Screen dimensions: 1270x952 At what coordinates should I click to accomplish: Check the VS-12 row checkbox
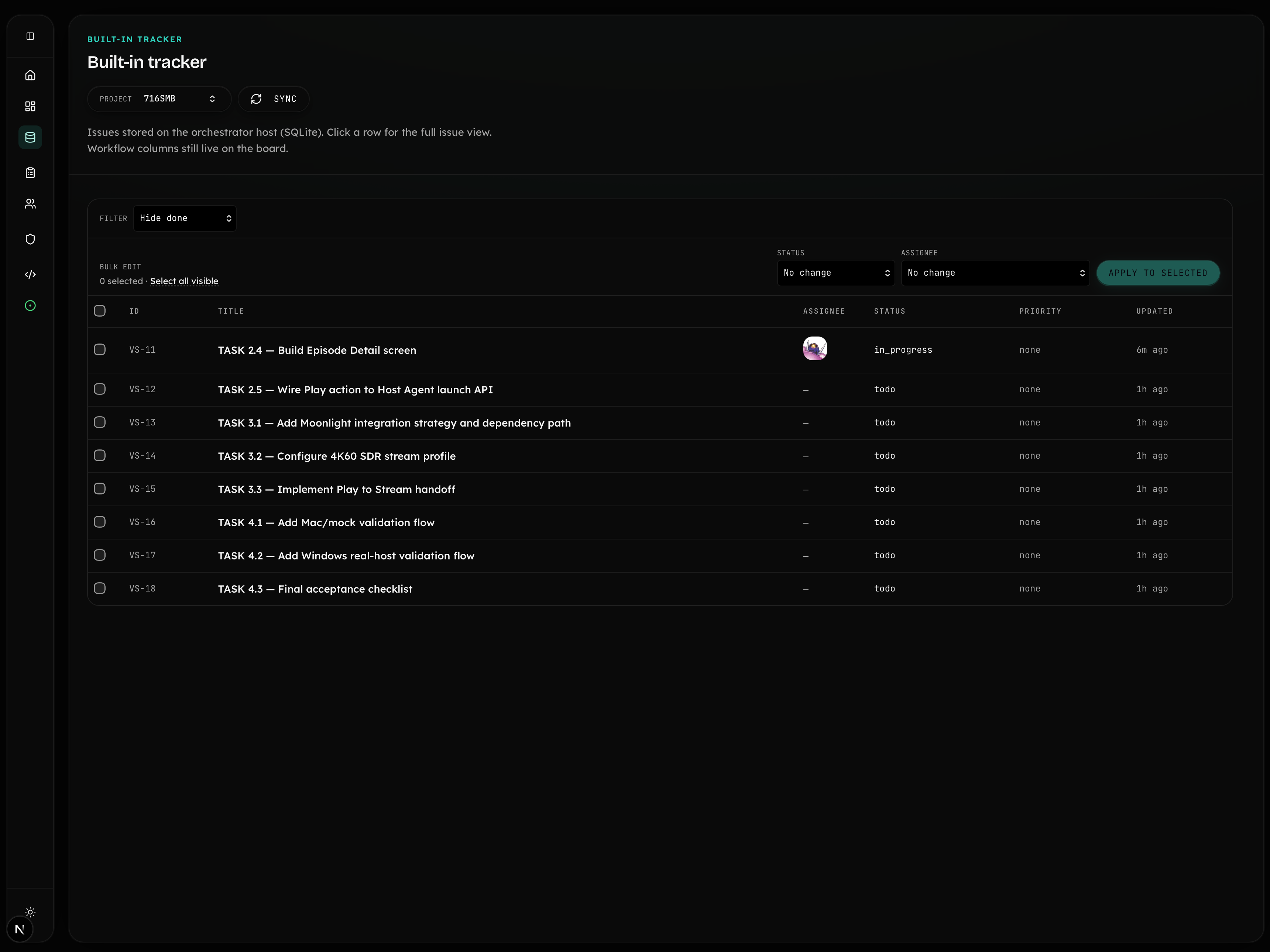coord(100,389)
